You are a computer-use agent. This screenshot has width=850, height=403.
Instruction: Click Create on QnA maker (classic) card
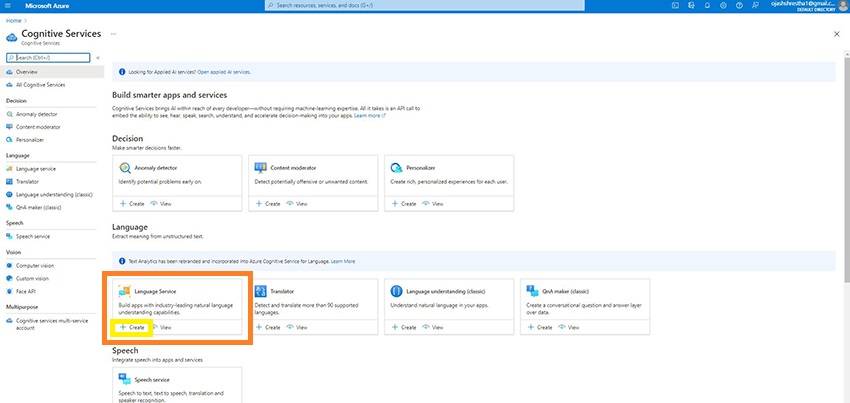[x=539, y=328]
